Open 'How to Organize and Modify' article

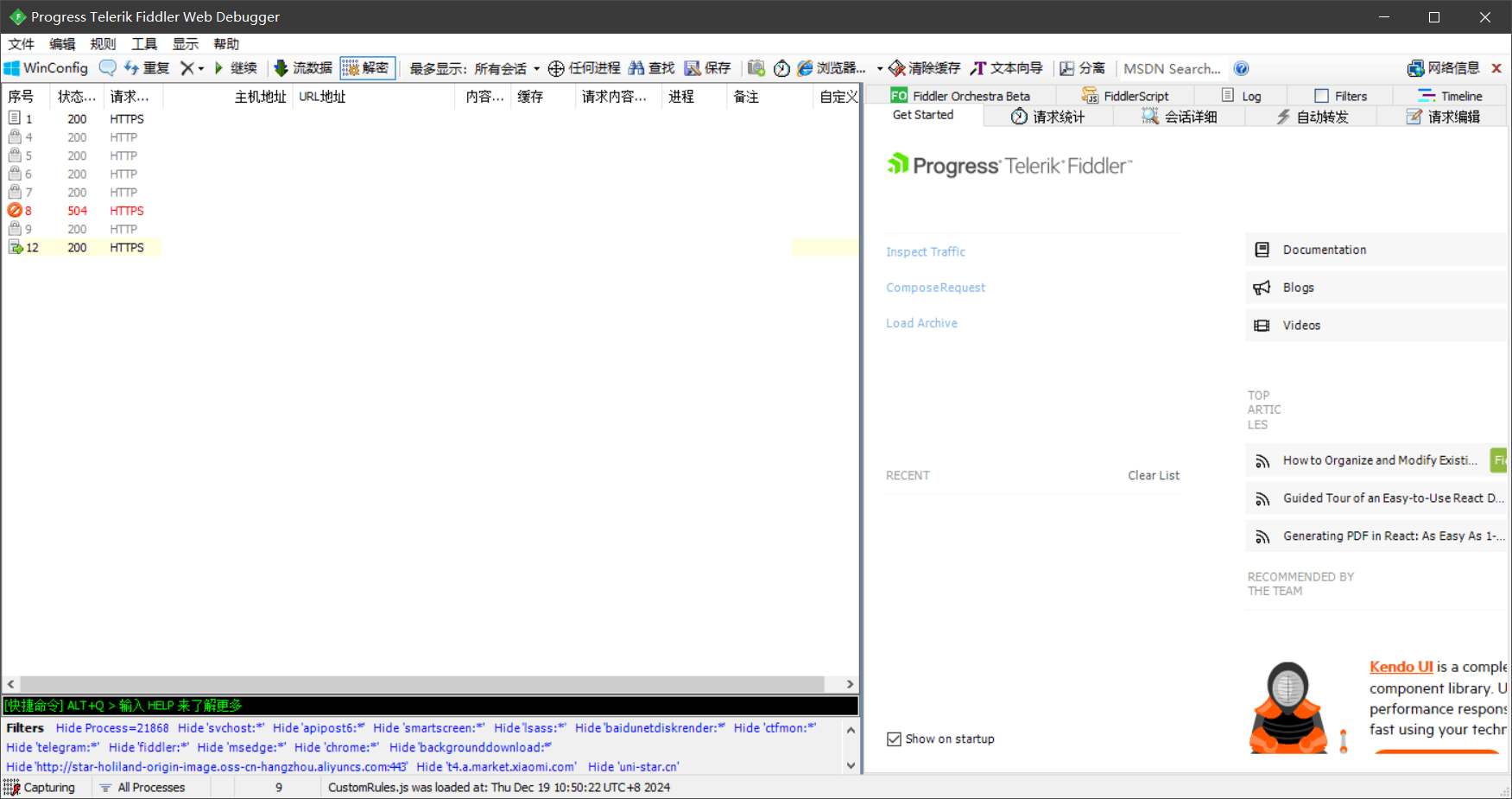[1379, 460]
